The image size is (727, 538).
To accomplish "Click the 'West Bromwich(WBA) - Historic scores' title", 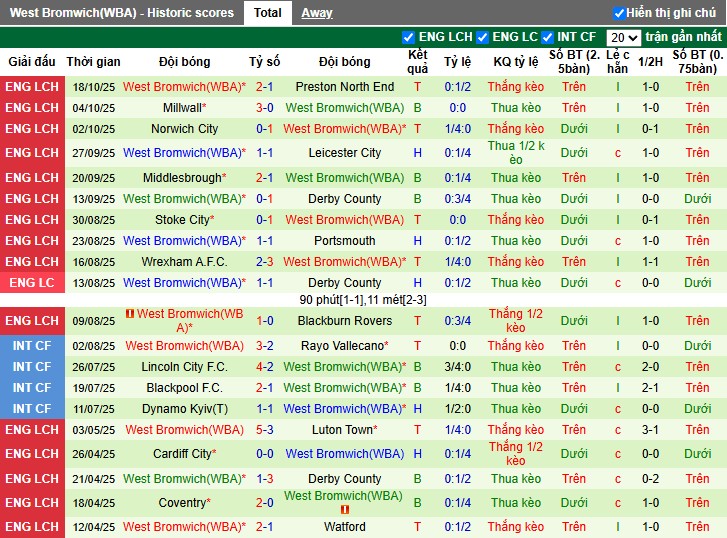I will (122, 13).
